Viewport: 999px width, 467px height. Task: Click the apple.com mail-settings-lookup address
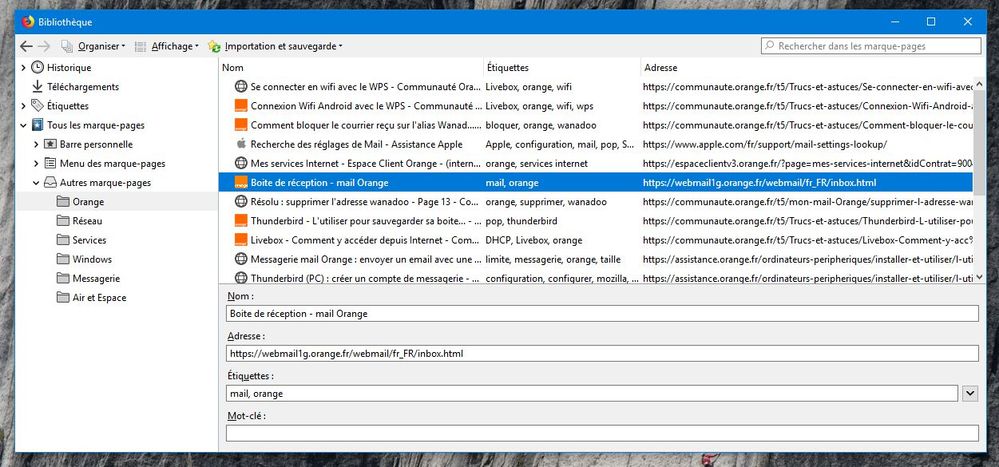[765, 145]
